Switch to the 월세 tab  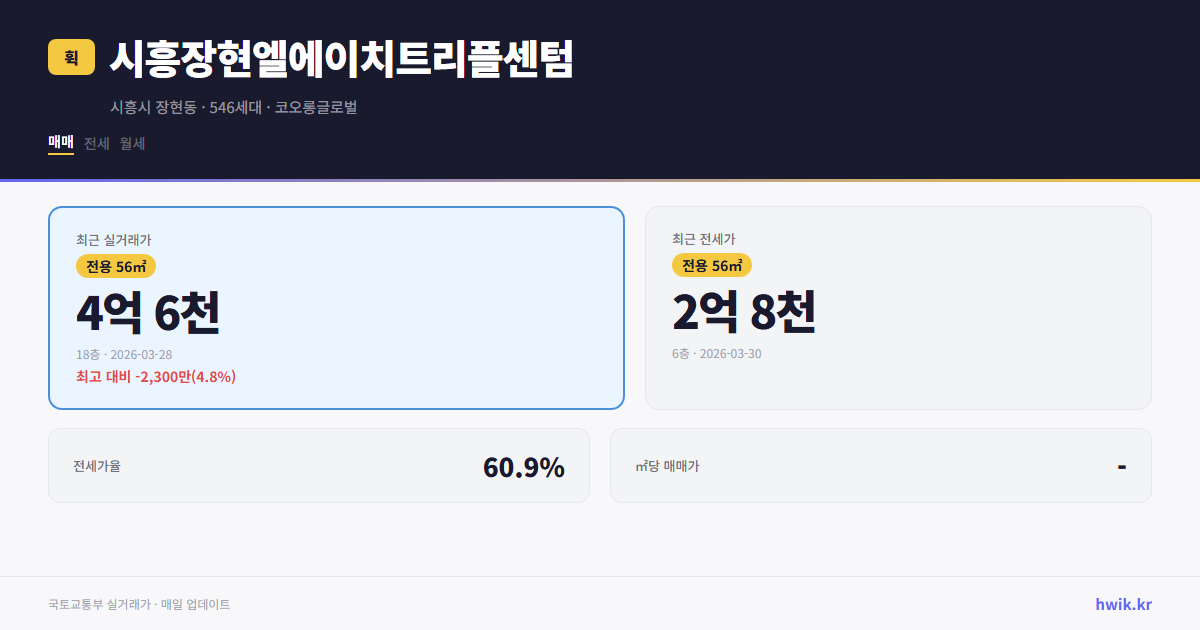[x=131, y=143]
